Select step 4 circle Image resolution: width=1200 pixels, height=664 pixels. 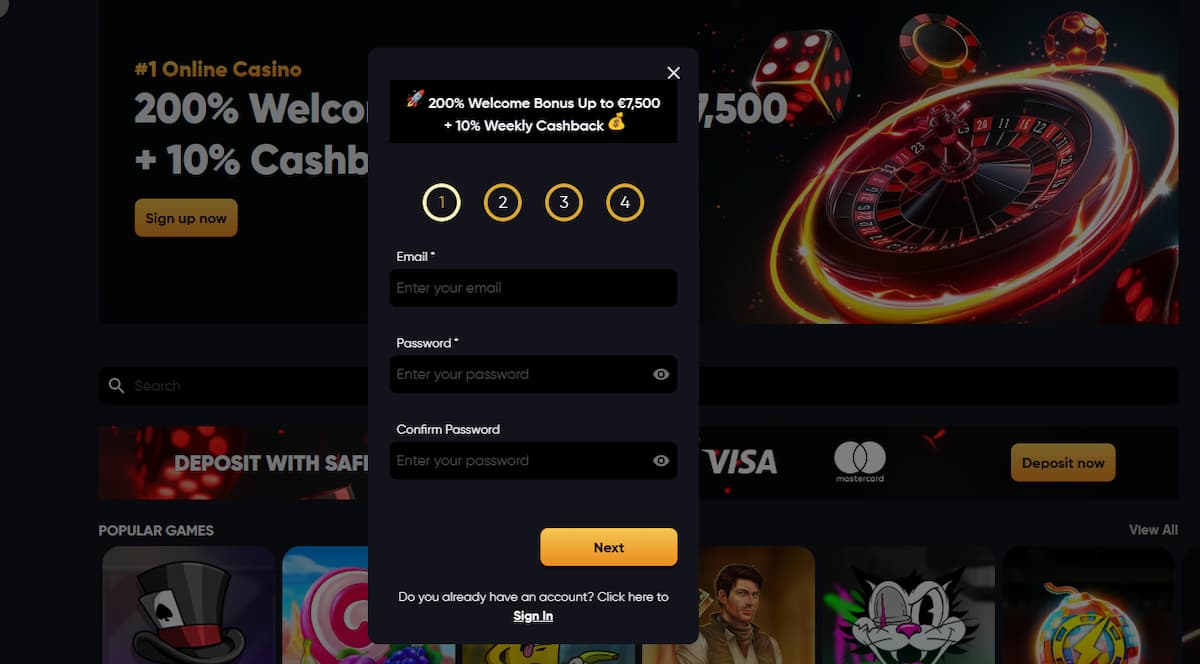(625, 203)
